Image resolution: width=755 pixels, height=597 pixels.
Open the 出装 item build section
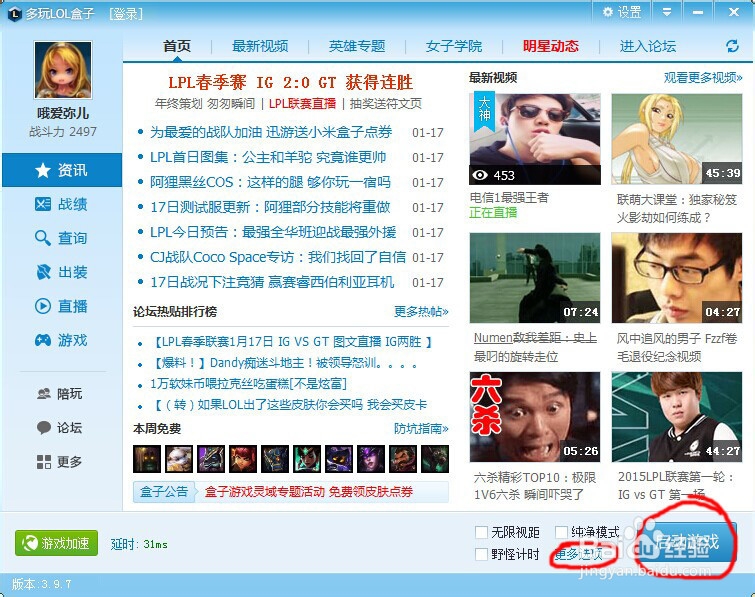tap(62, 272)
